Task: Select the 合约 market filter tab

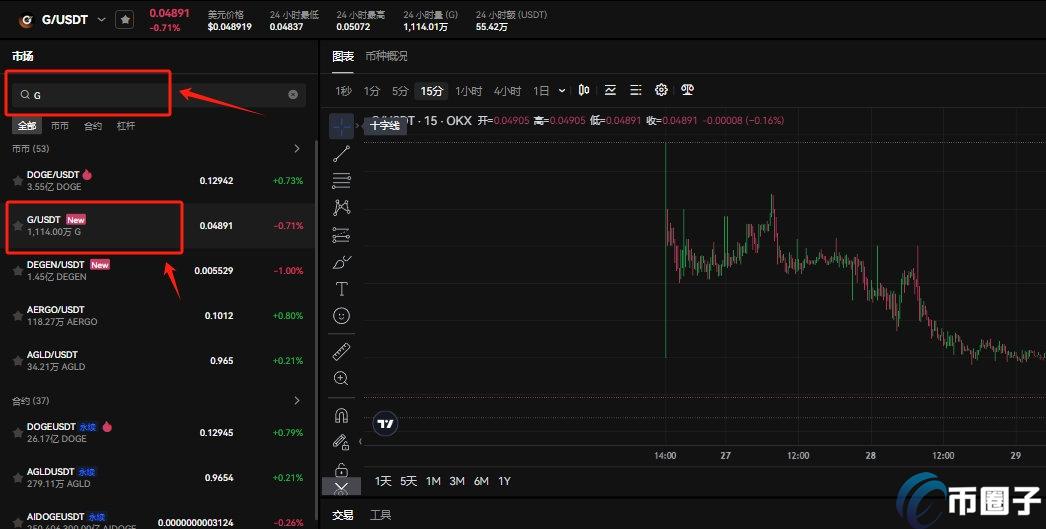Action: pyautogui.click(x=93, y=126)
